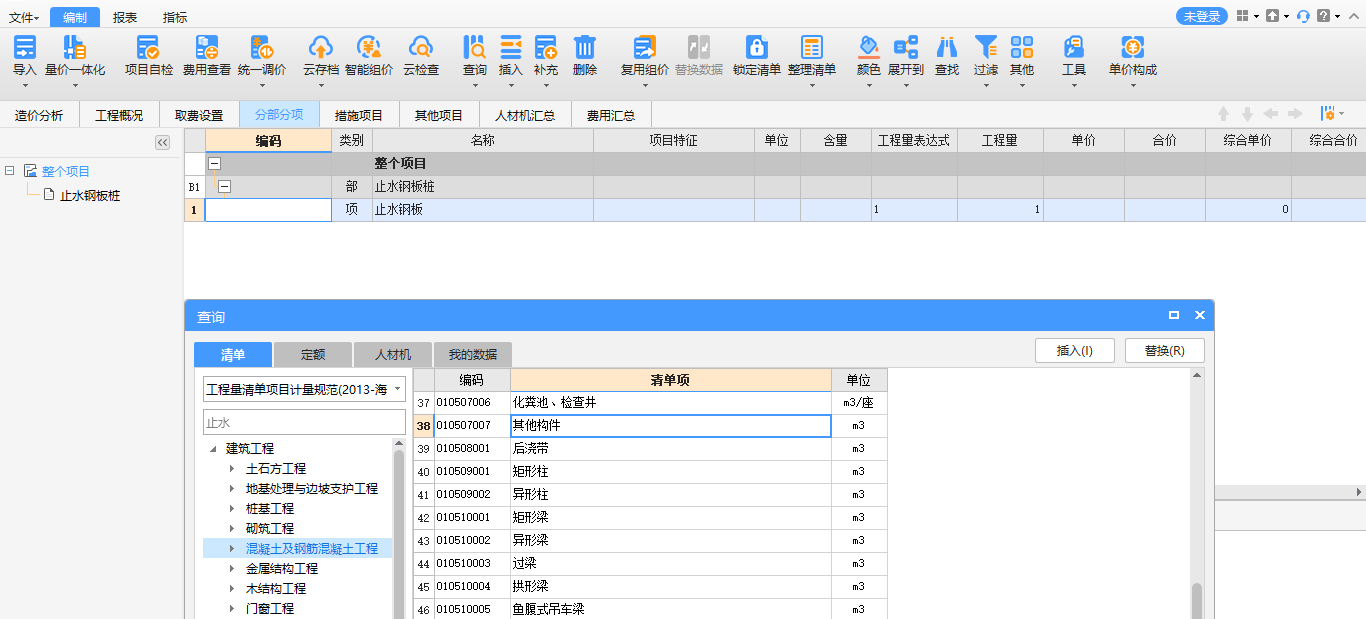
Task: Open the 工具 tools icon
Action: [1074, 57]
